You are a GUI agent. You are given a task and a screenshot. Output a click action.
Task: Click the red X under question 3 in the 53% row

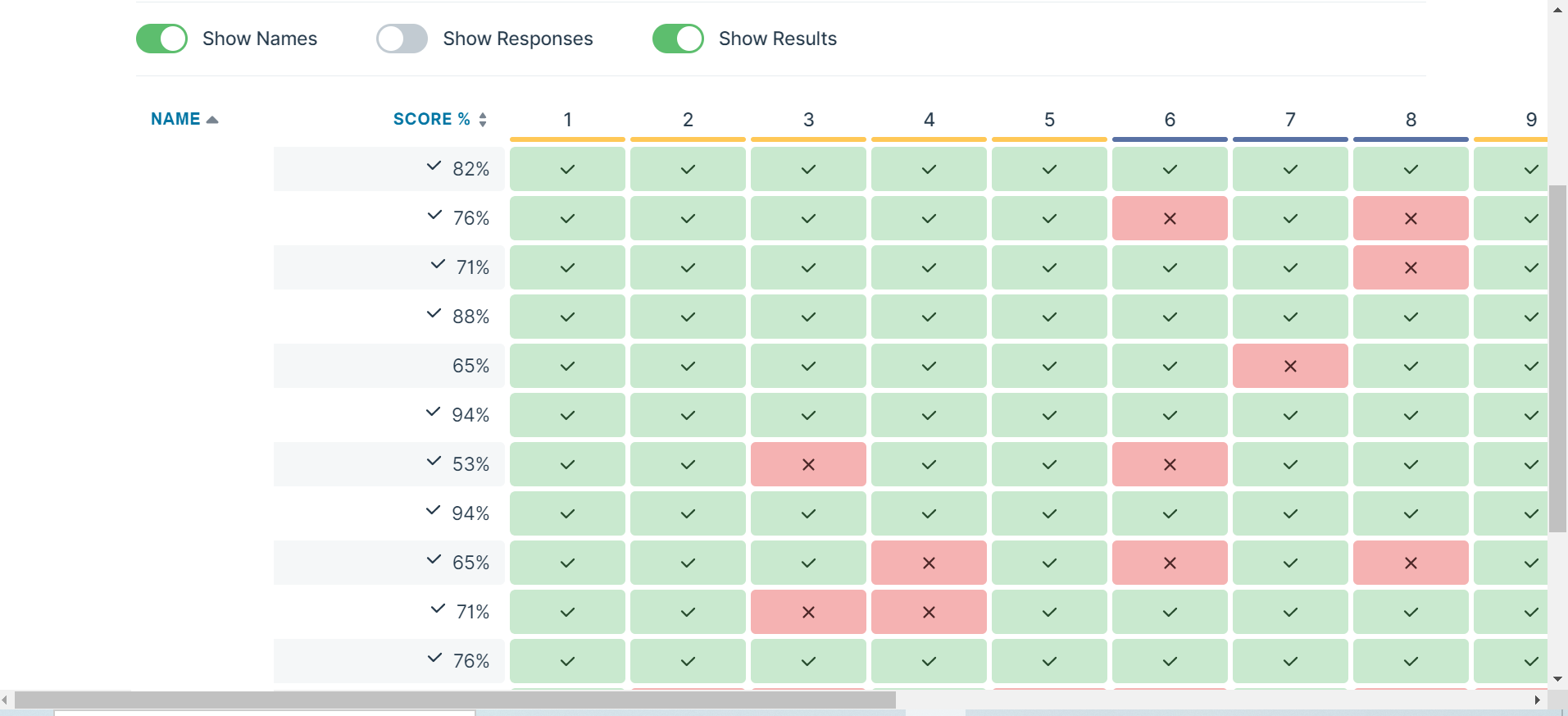pos(807,464)
